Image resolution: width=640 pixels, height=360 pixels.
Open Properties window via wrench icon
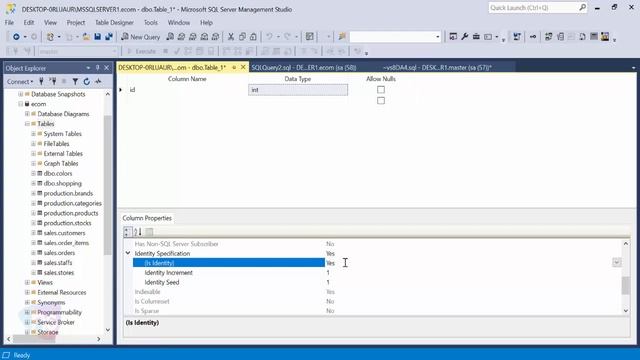tap(464, 37)
